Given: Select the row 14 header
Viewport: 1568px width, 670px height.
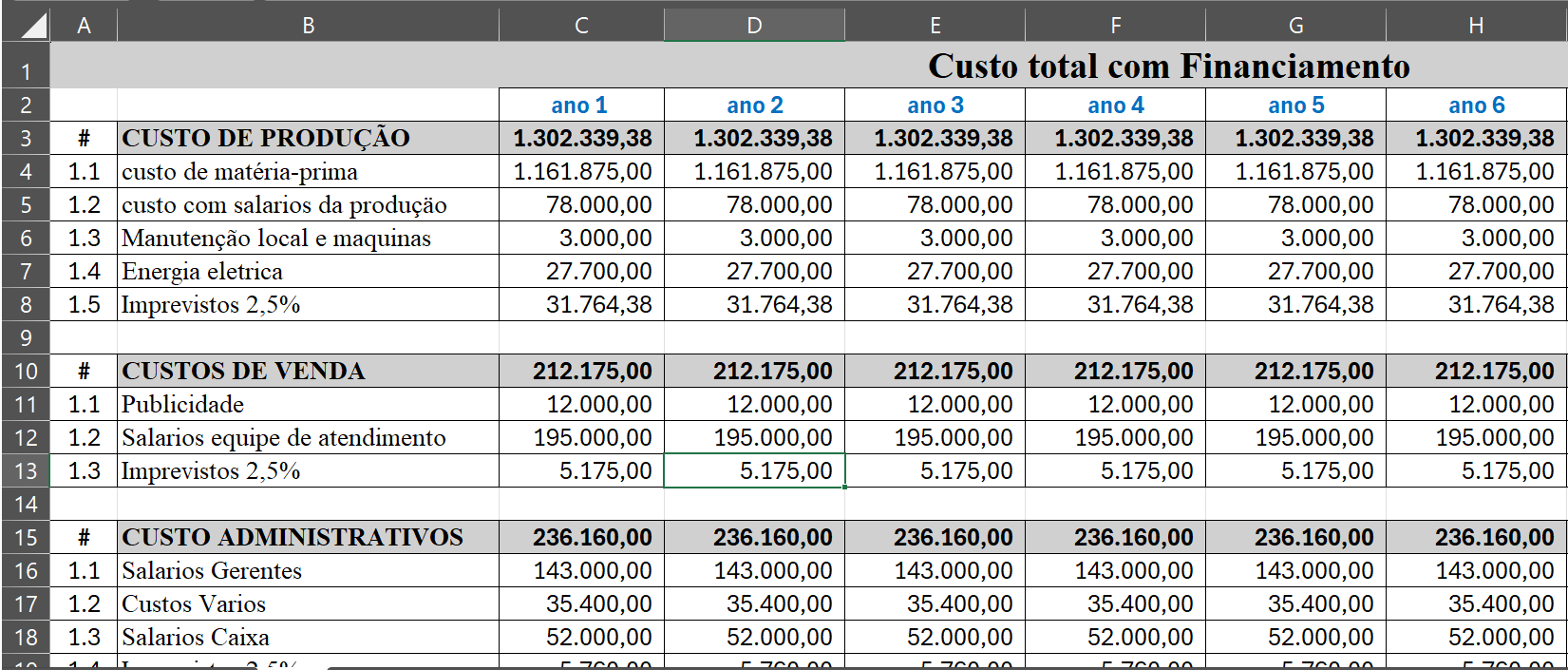Looking at the screenshot, I should [x=26, y=504].
